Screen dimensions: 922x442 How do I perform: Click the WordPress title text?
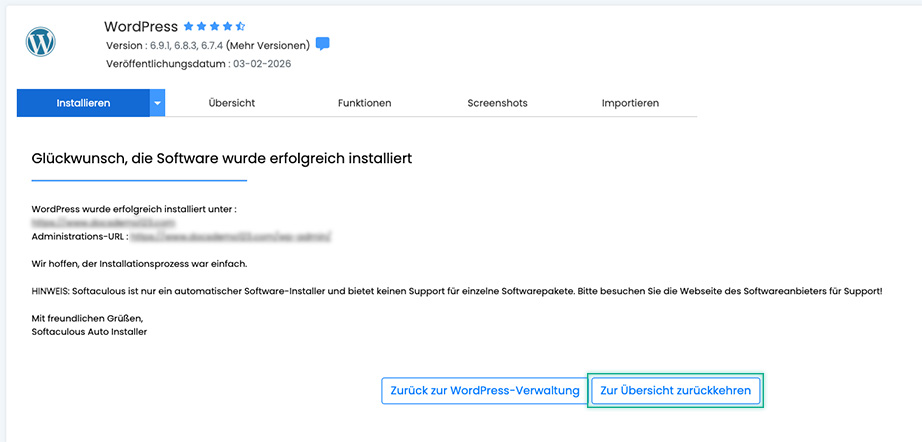tap(140, 26)
